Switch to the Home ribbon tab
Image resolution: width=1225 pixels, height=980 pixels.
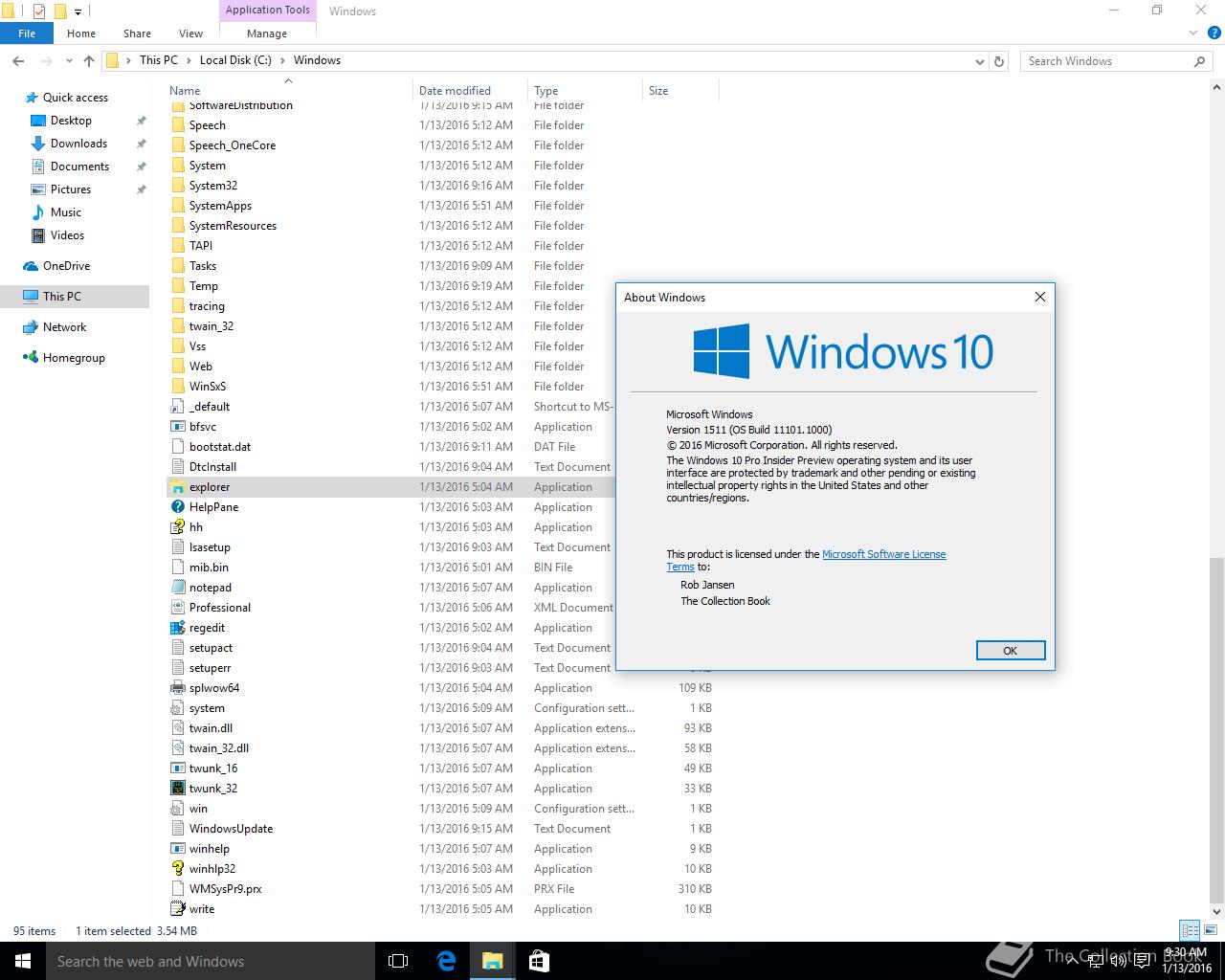pos(81,33)
